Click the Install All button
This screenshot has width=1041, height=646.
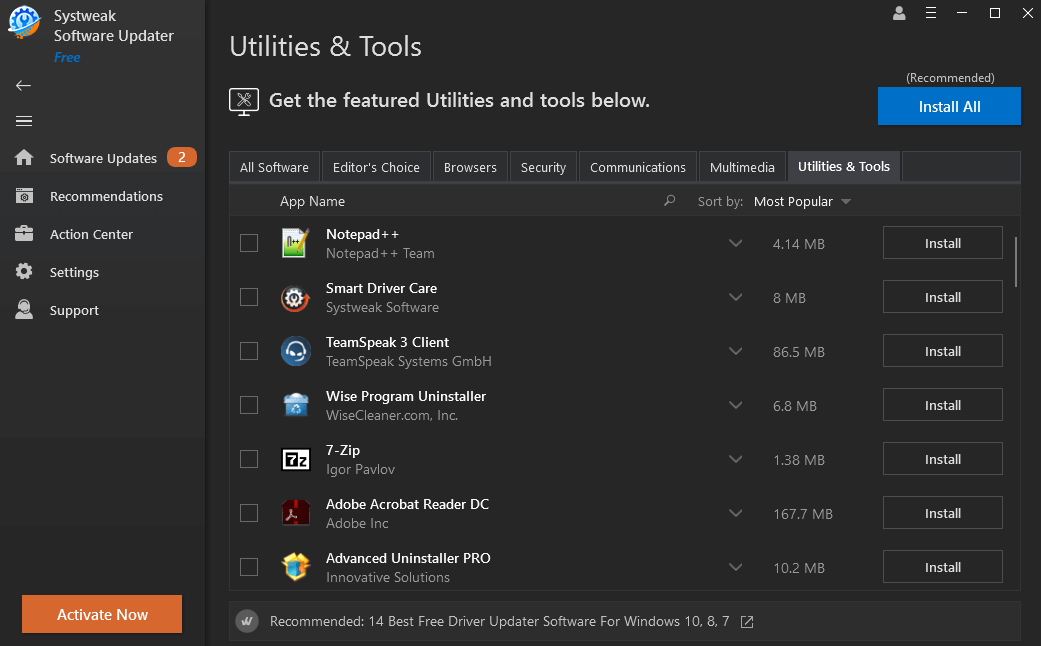tap(949, 106)
